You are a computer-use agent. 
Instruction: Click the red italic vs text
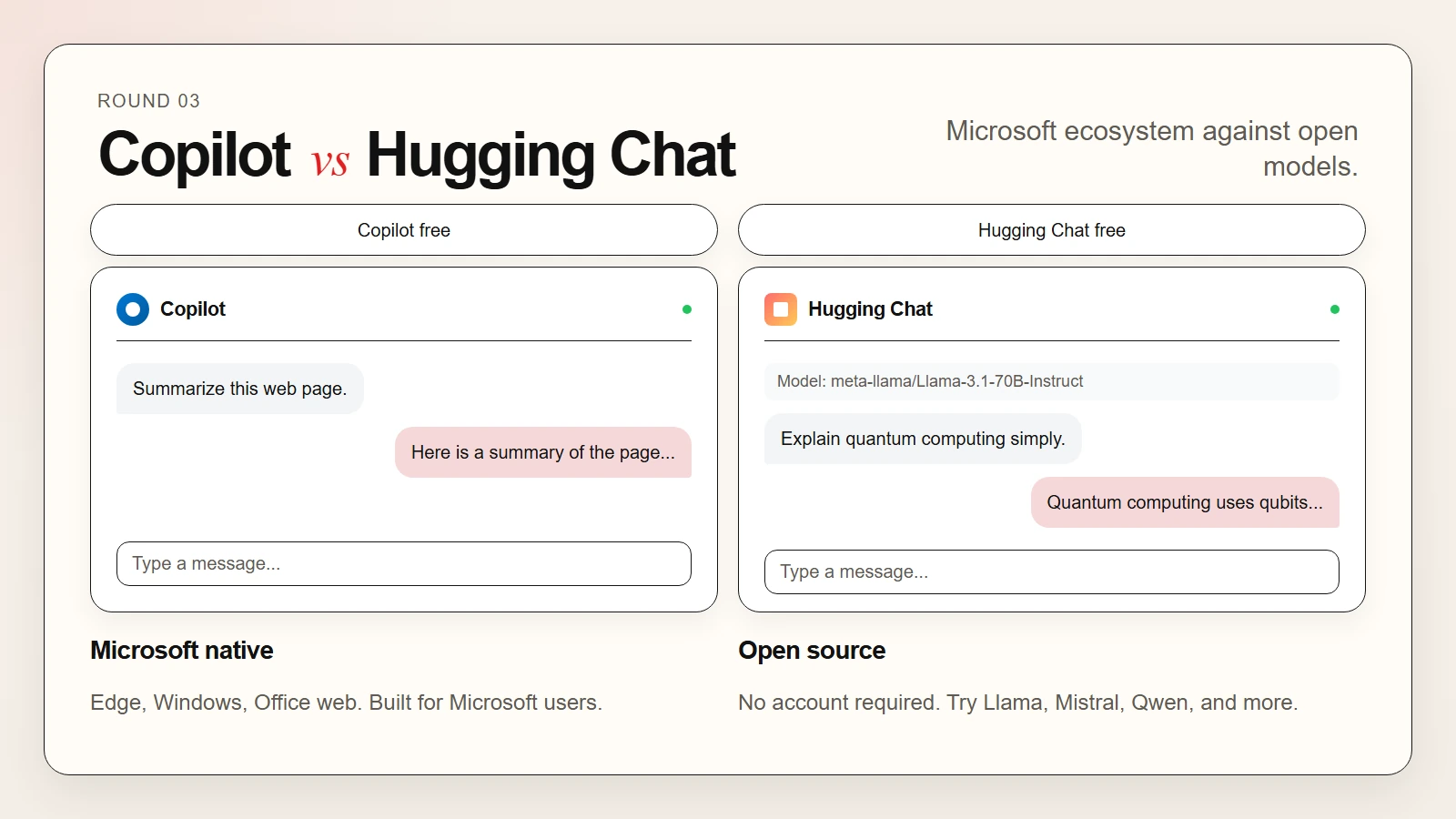[x=329, y=162]
